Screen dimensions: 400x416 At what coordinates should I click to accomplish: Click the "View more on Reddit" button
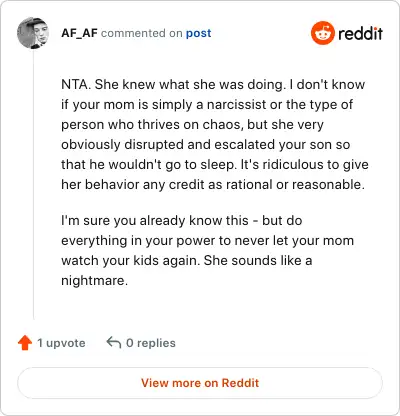pyautogui.click(x=200, y=383)
